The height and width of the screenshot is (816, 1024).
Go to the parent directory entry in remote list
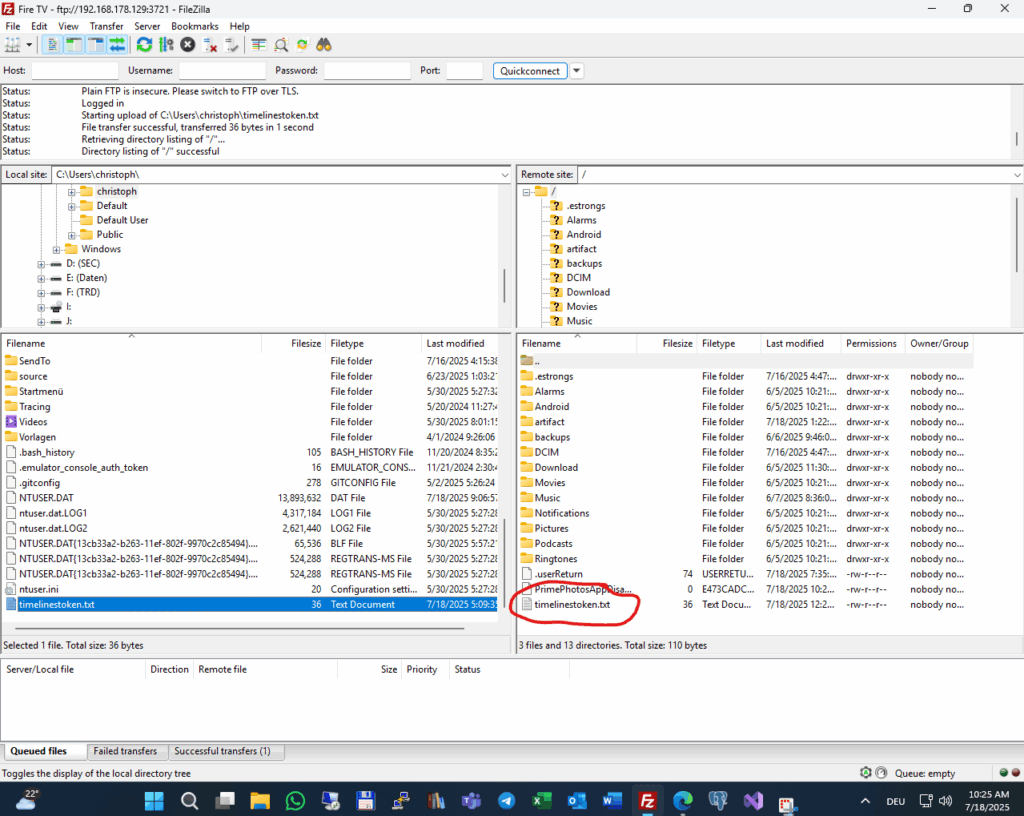click(x=746, y=361)
